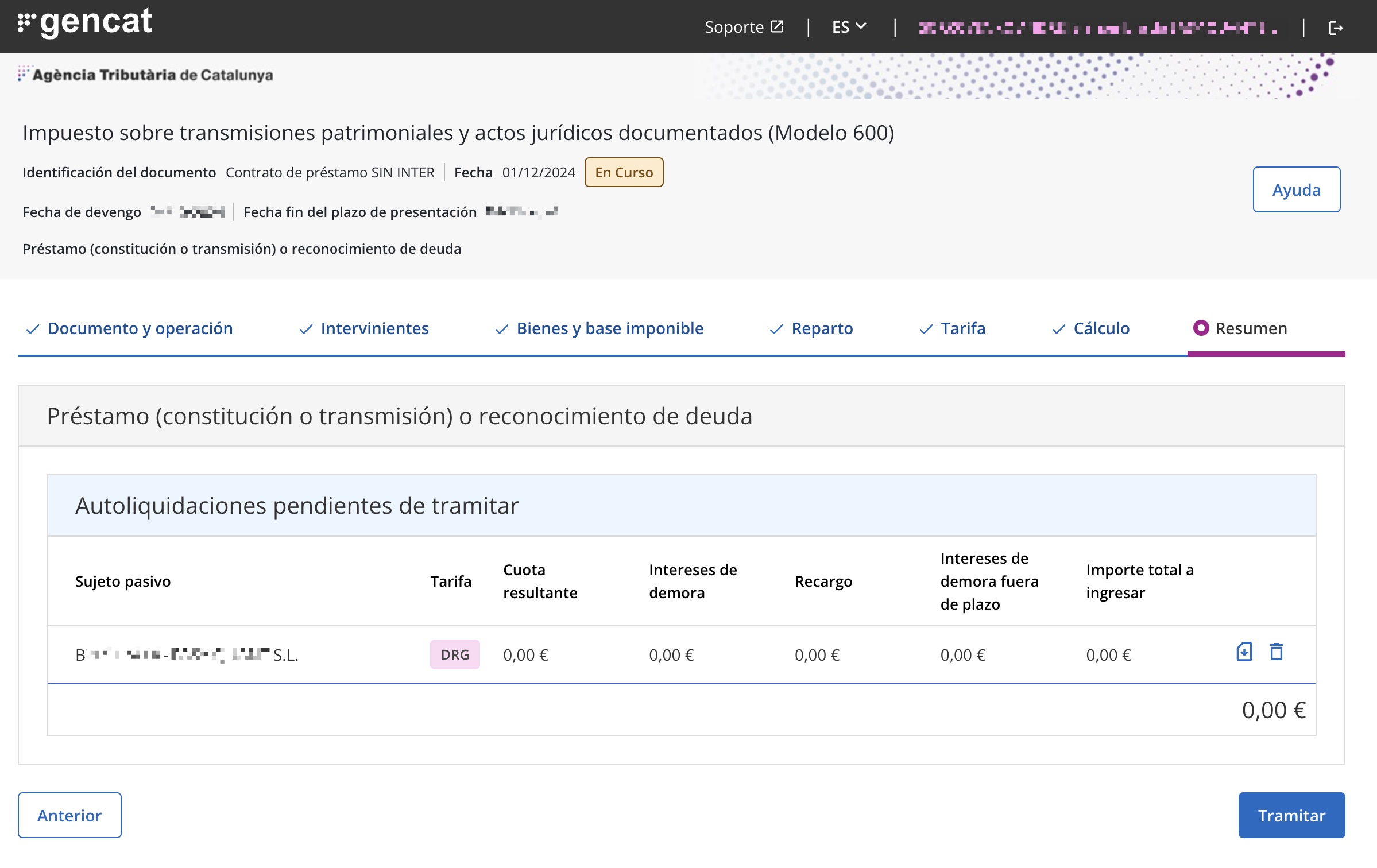Select the Tarifa step
The image size is (1377, 868).
point(962,328)
